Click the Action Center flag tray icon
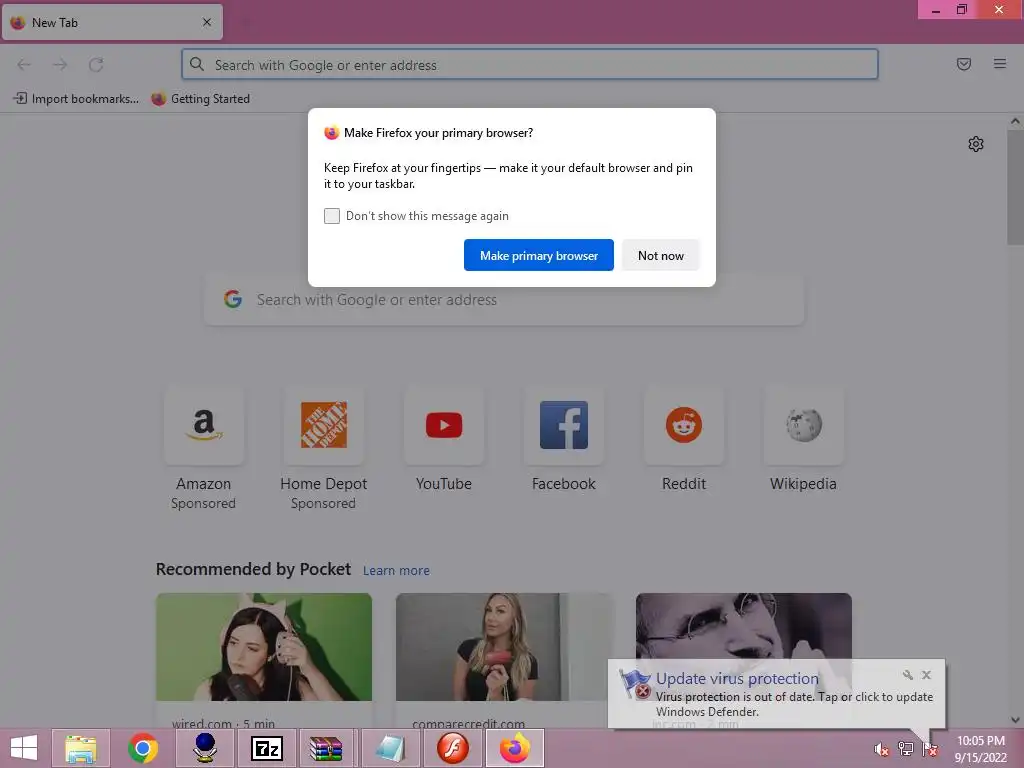 (929, 749)
